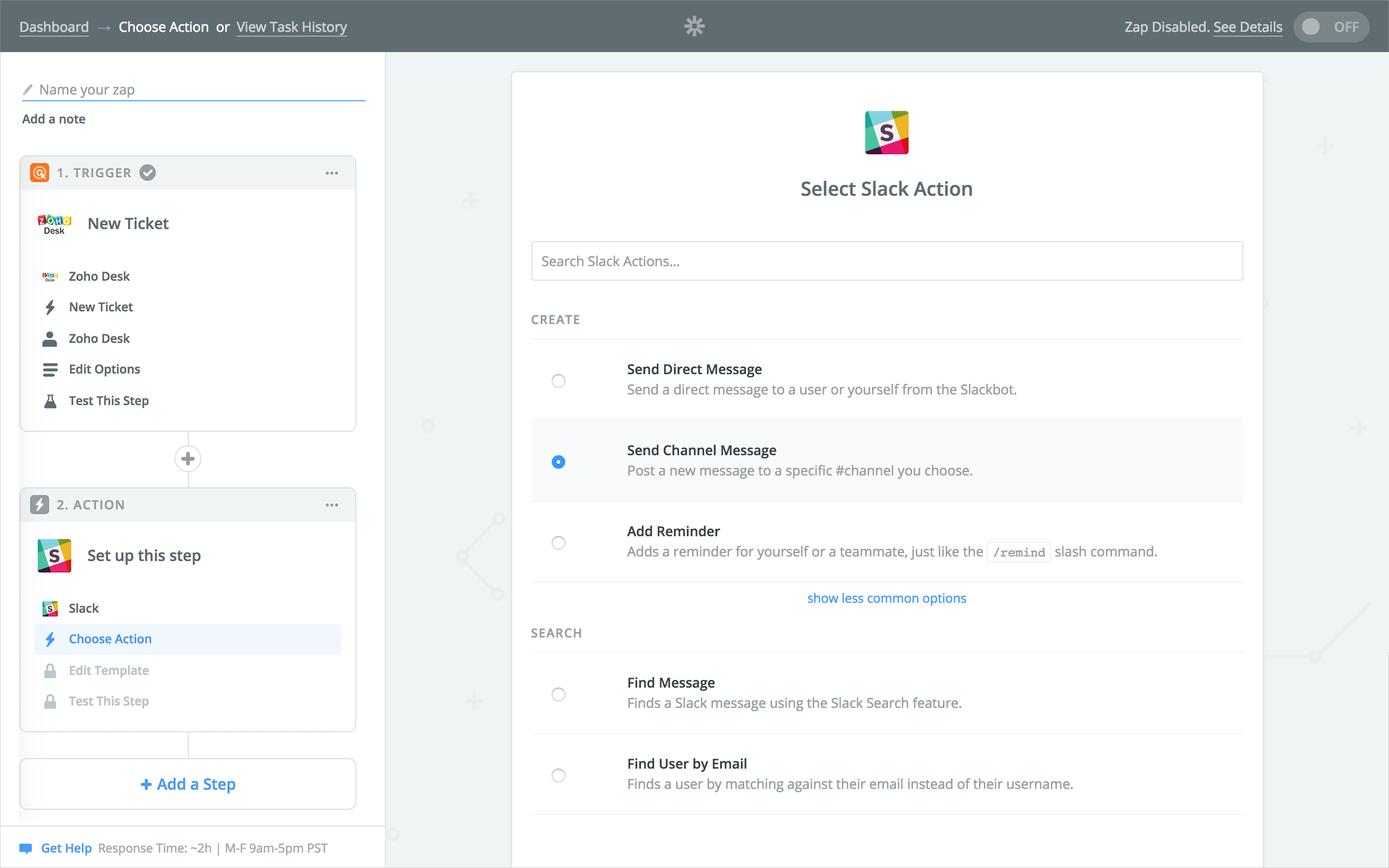Open the trigger step three-dot menu

pos(332,173)
